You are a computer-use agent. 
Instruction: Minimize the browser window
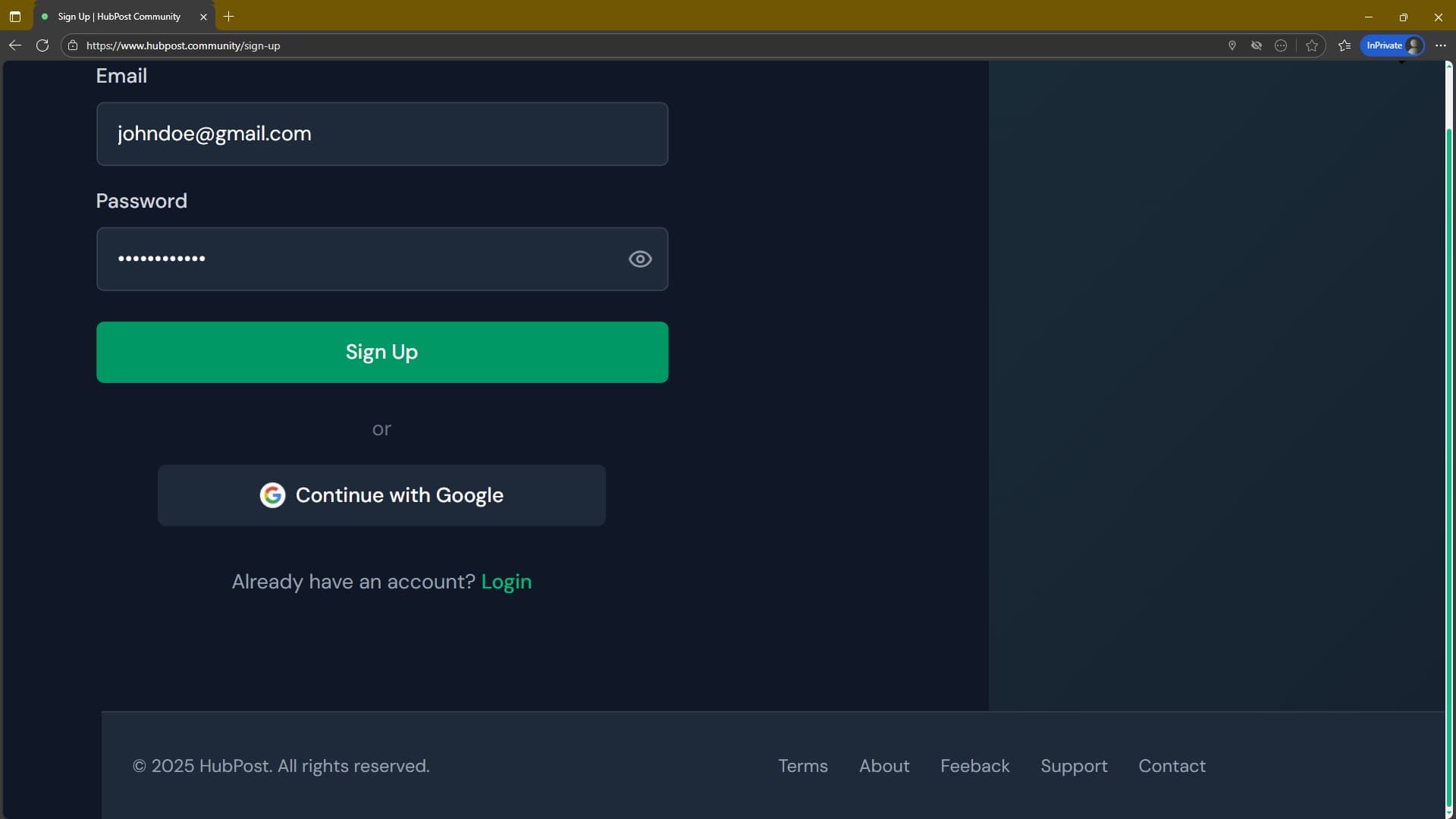click(1369, 17)
